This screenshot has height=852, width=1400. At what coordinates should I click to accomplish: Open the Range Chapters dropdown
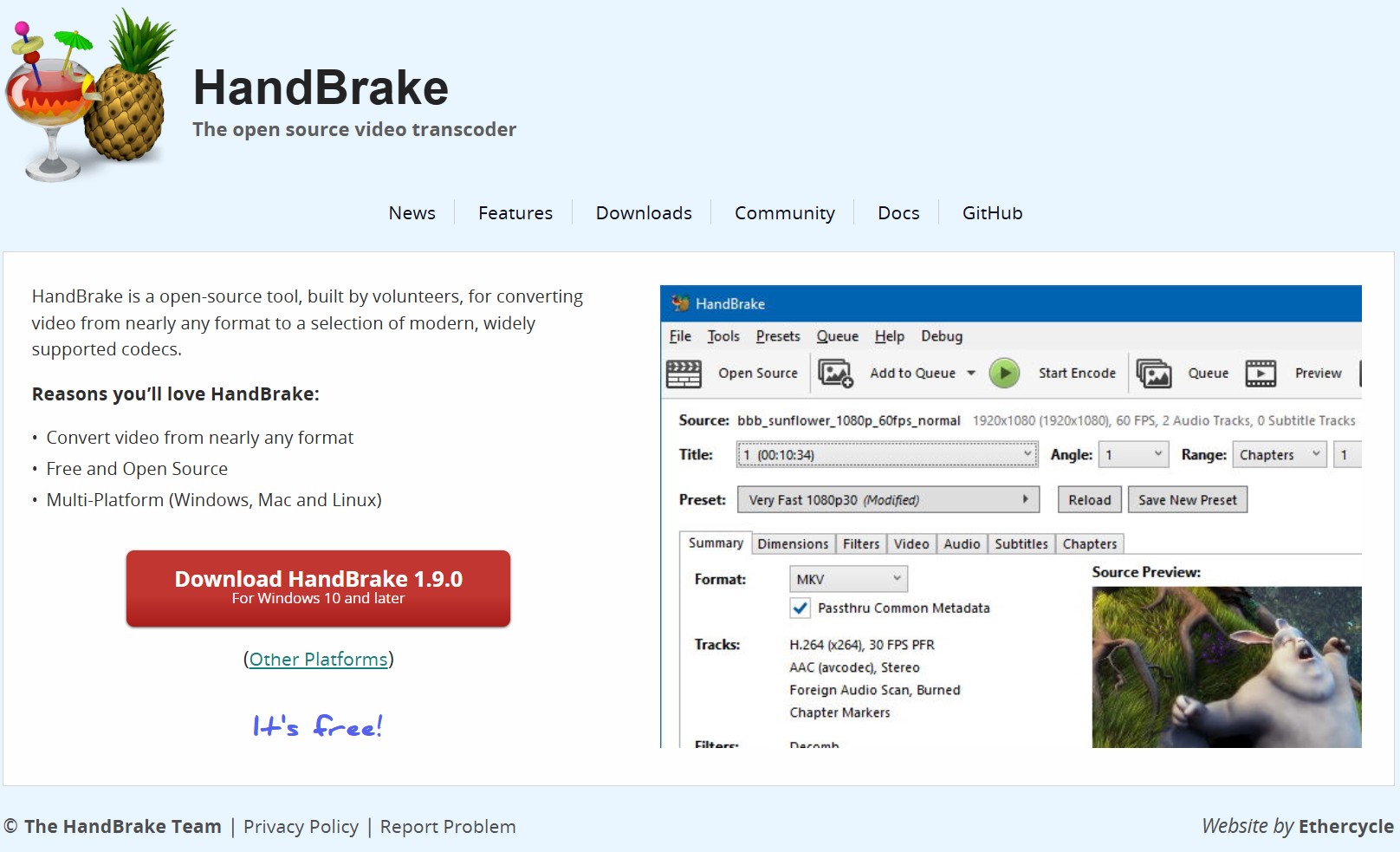click(1280, 455)
